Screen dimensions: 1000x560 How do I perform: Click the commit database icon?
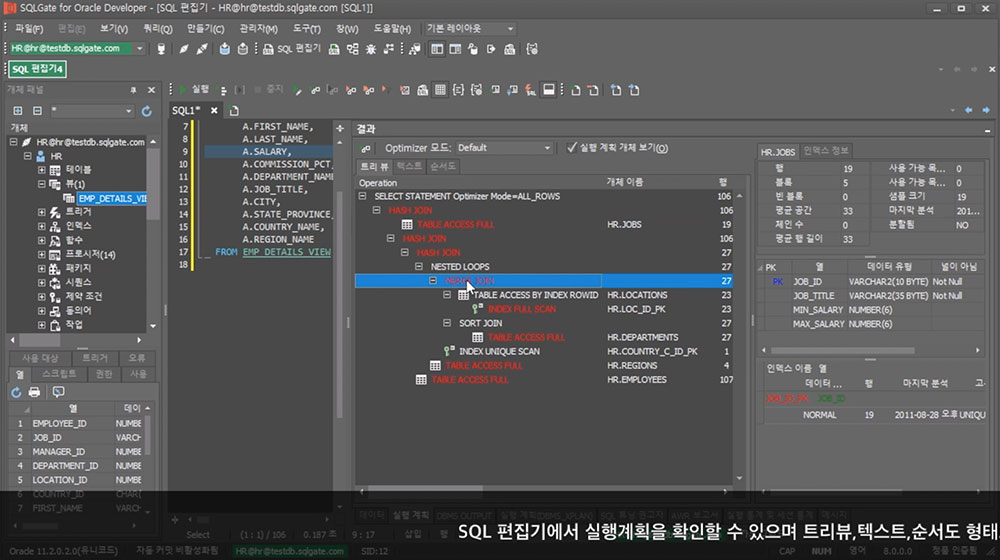[224, 48]
